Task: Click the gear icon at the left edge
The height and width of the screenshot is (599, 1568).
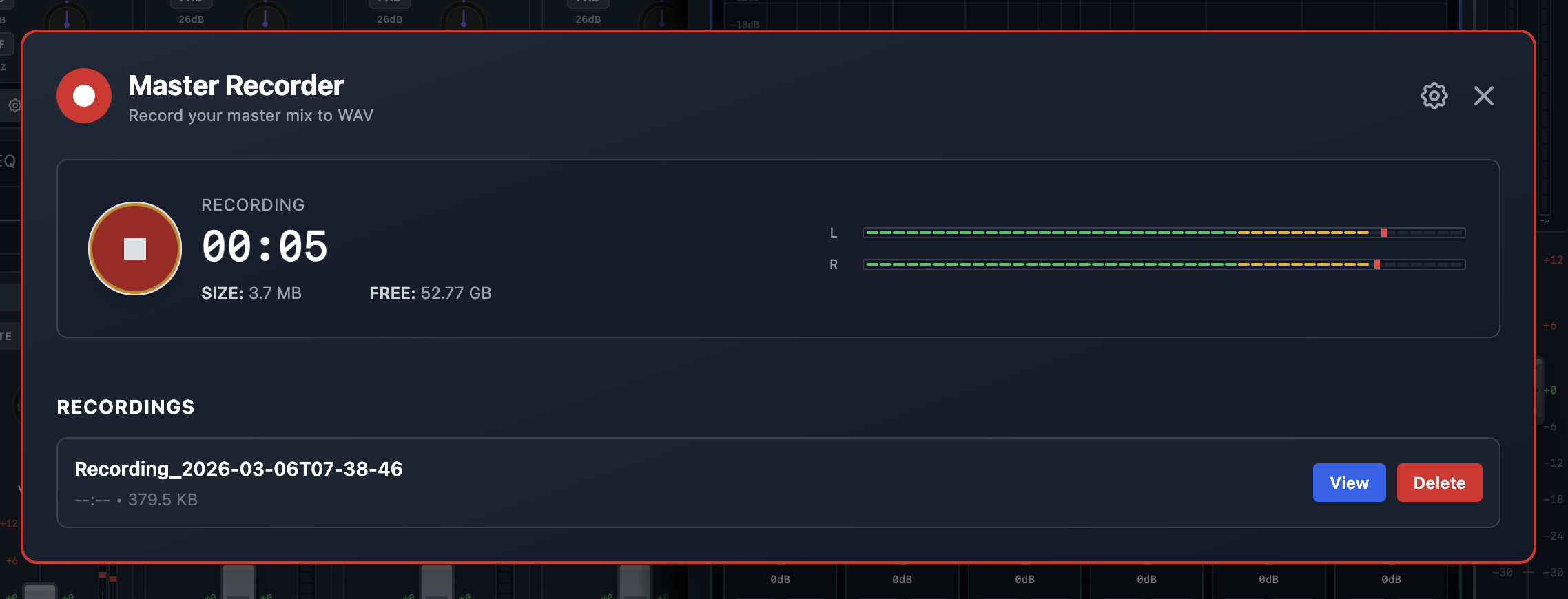Action: 14,105
